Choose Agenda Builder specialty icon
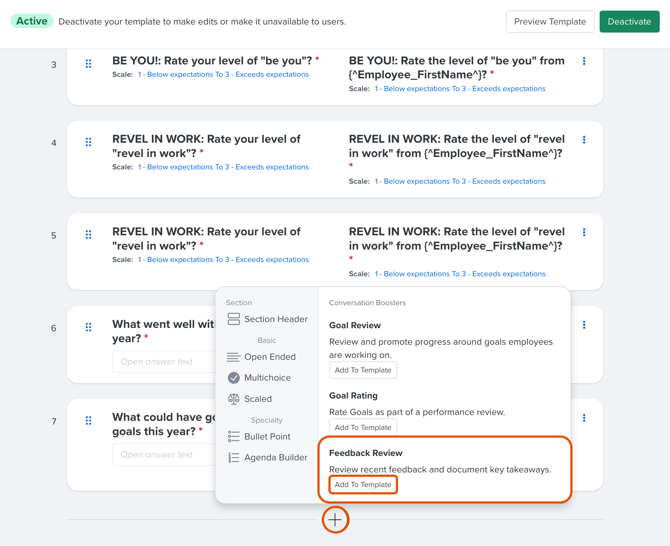 [234, 458]
